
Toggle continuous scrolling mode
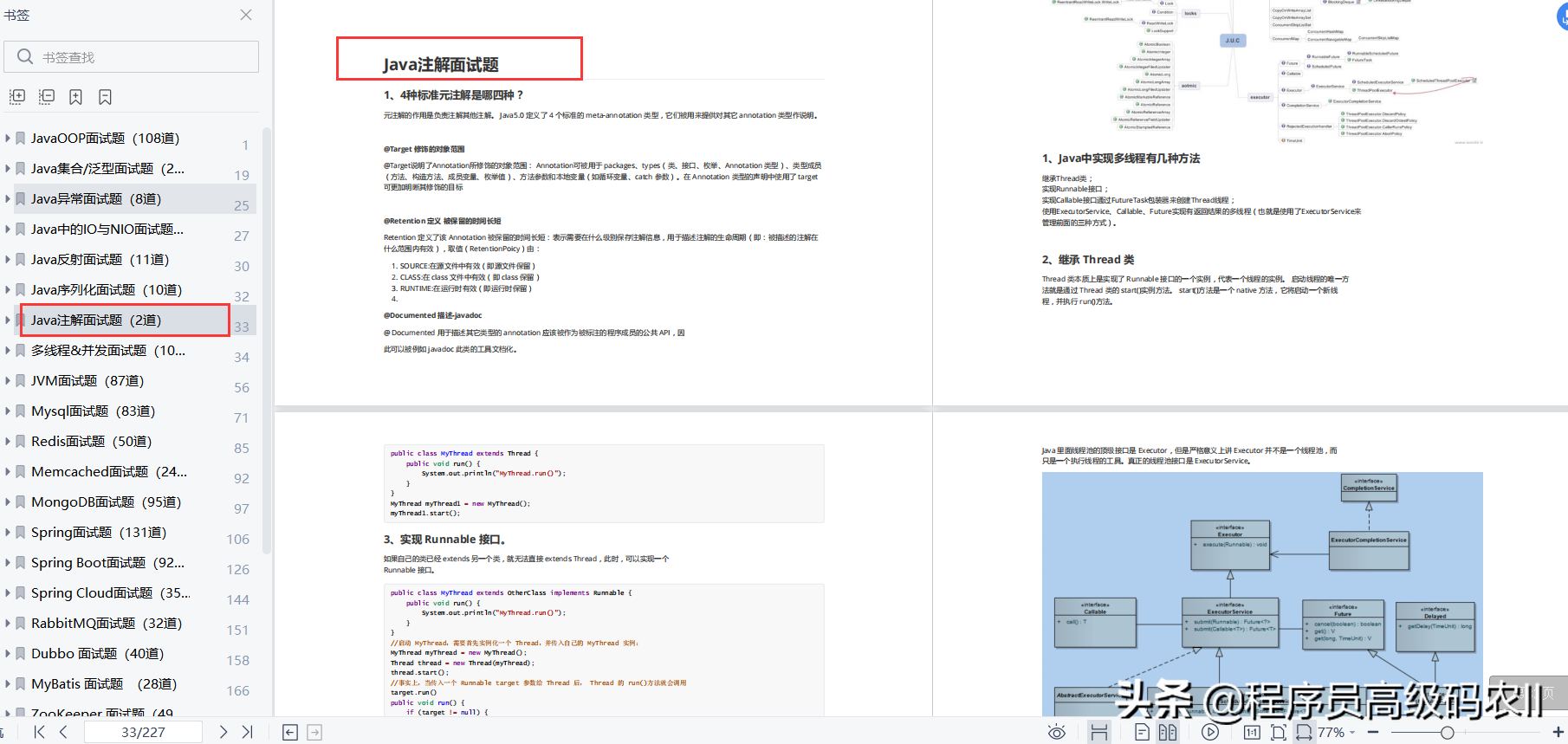pyautogui.click(x=1099, y=733)
